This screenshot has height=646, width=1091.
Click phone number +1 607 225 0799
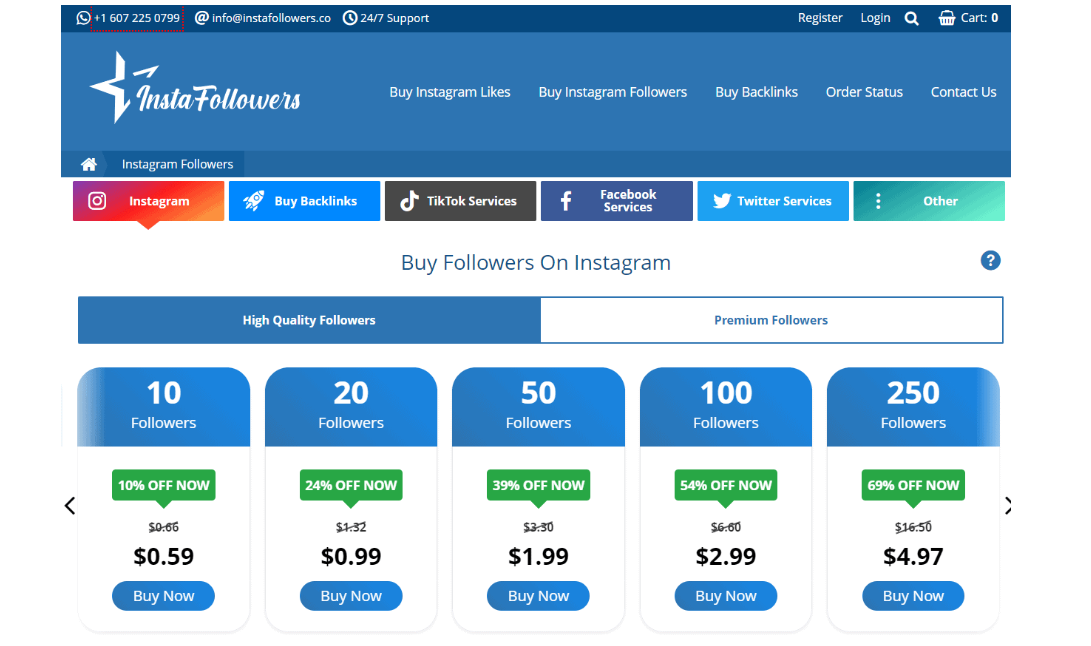(x=137, y=18)
